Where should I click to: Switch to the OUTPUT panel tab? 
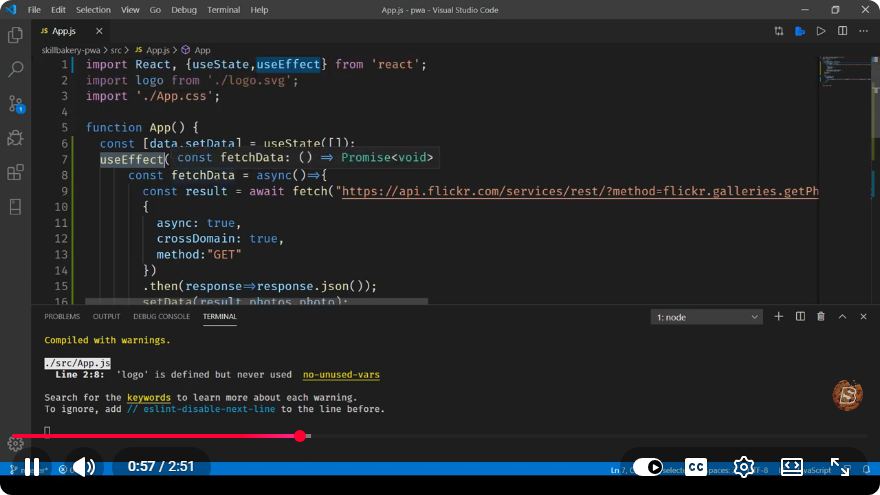click(106, 317)
